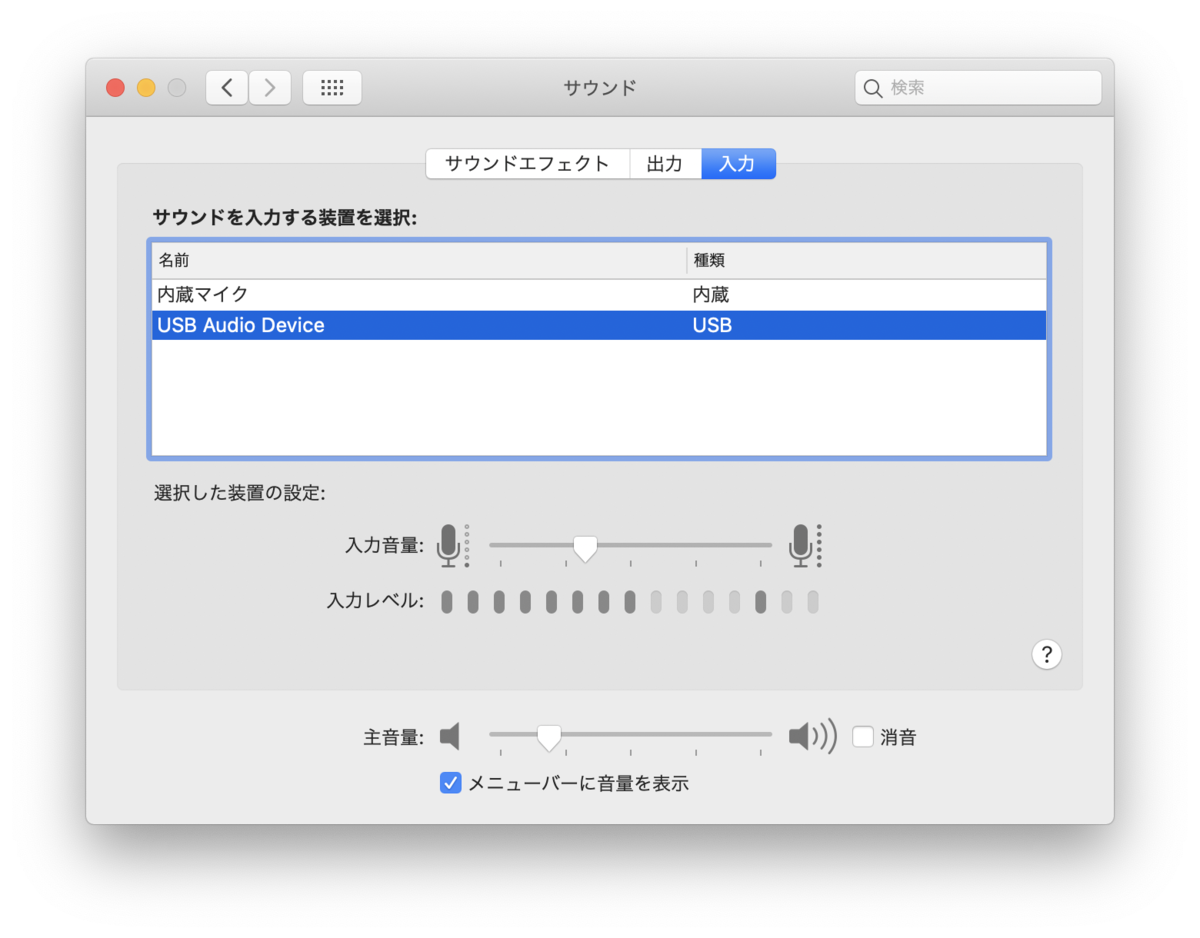Viewport: 1200px width, 938px height.
Task: Close the サウンド window with red button
Action: click(116, 88)
